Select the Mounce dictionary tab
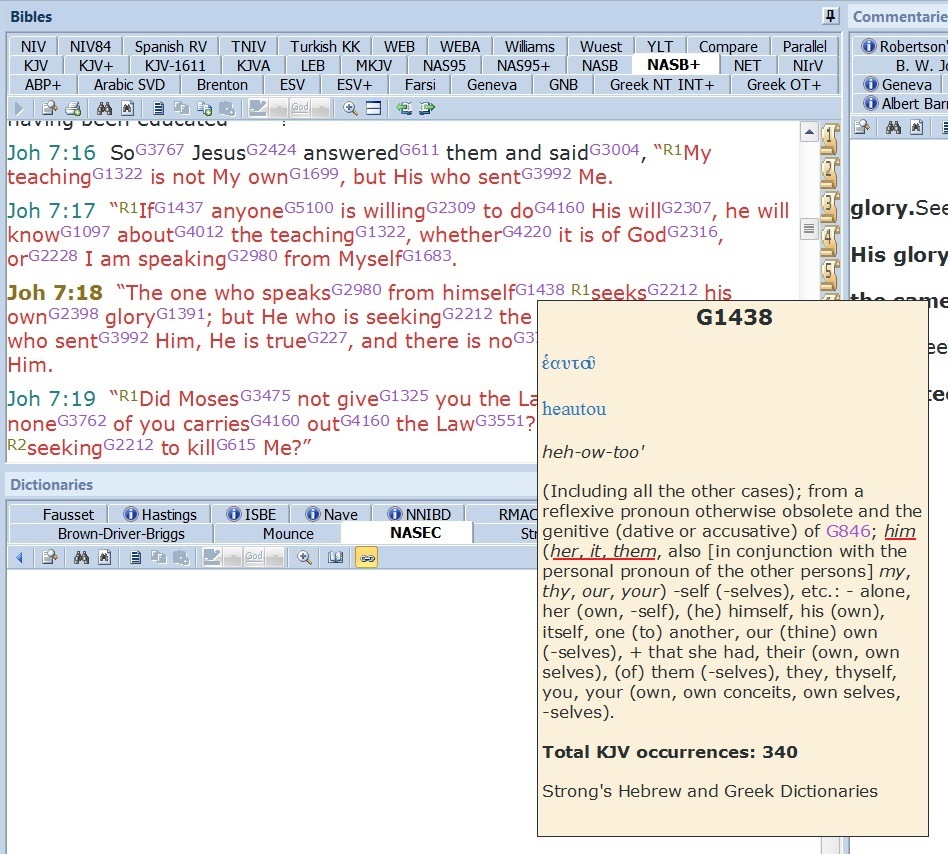Image resolution: width=948 pixels, height=854 pixels. click(288, 533)
